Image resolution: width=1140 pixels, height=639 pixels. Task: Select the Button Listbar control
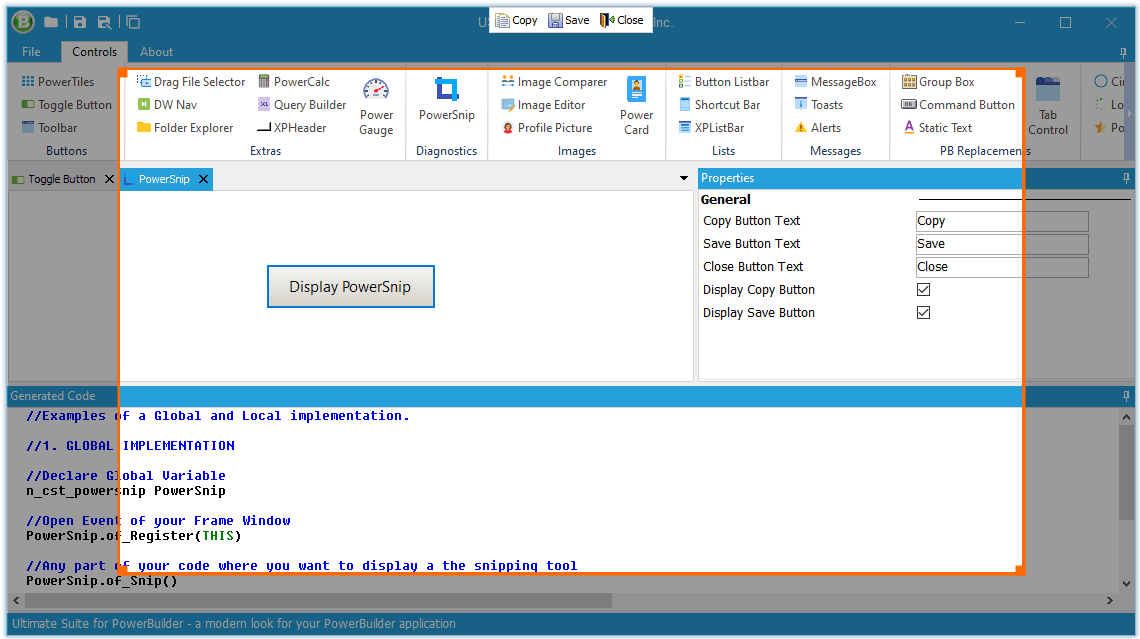[x=723, y=81]
